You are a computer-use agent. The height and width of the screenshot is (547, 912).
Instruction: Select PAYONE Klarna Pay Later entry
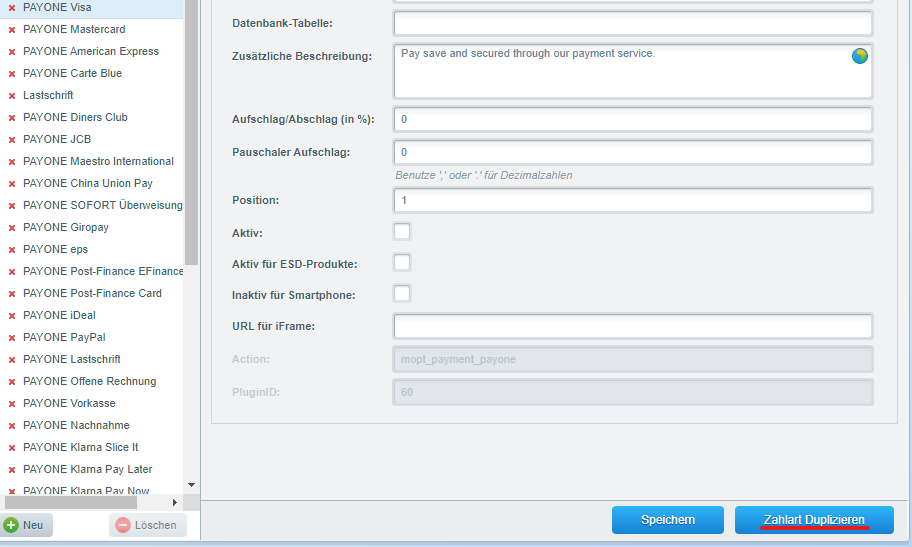pos(91,470)
